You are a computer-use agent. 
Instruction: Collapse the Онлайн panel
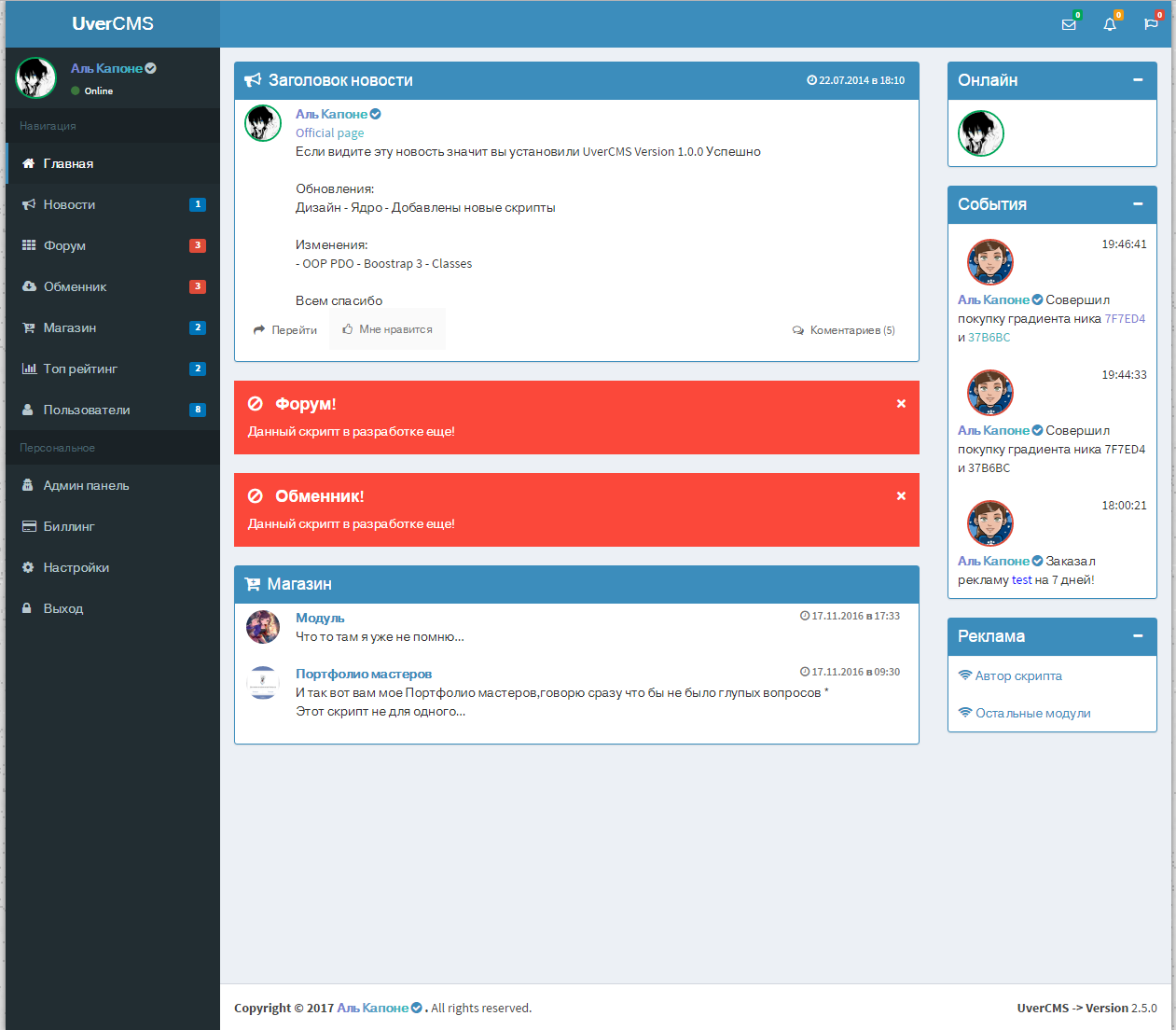(x=1138, y=80)
